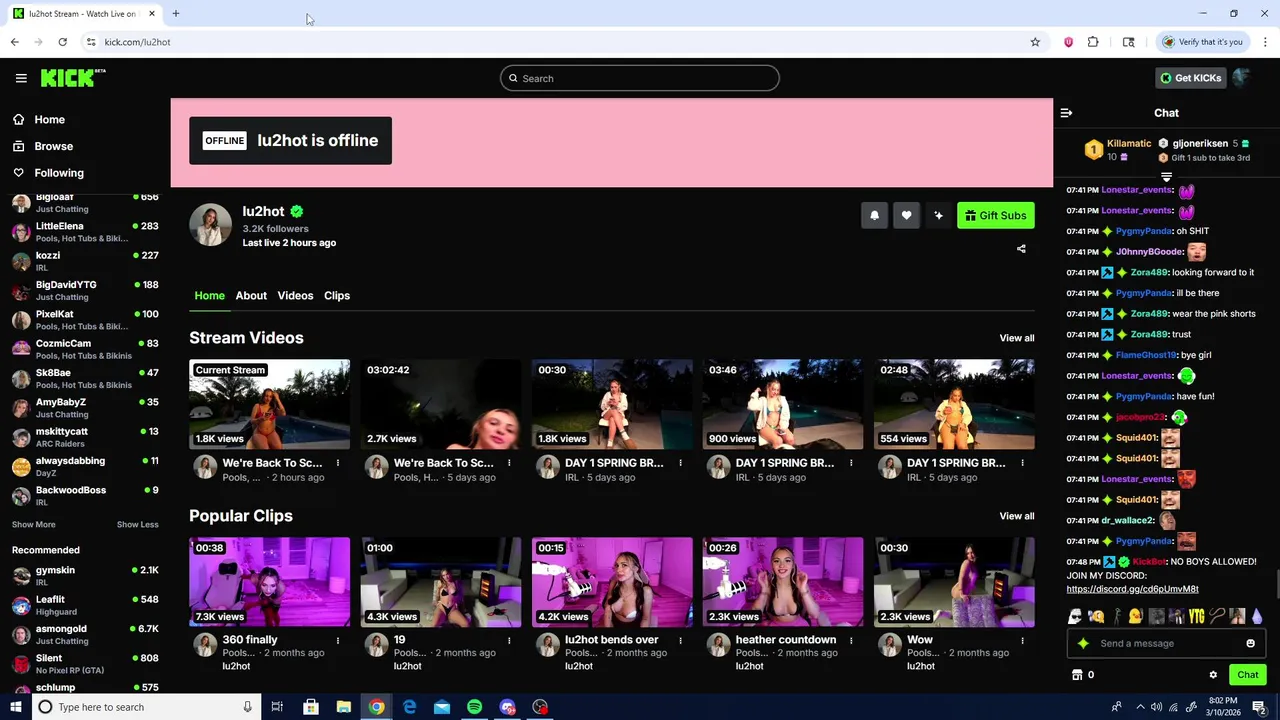Open File Explorer from taskbar

(x=343, y=707)
